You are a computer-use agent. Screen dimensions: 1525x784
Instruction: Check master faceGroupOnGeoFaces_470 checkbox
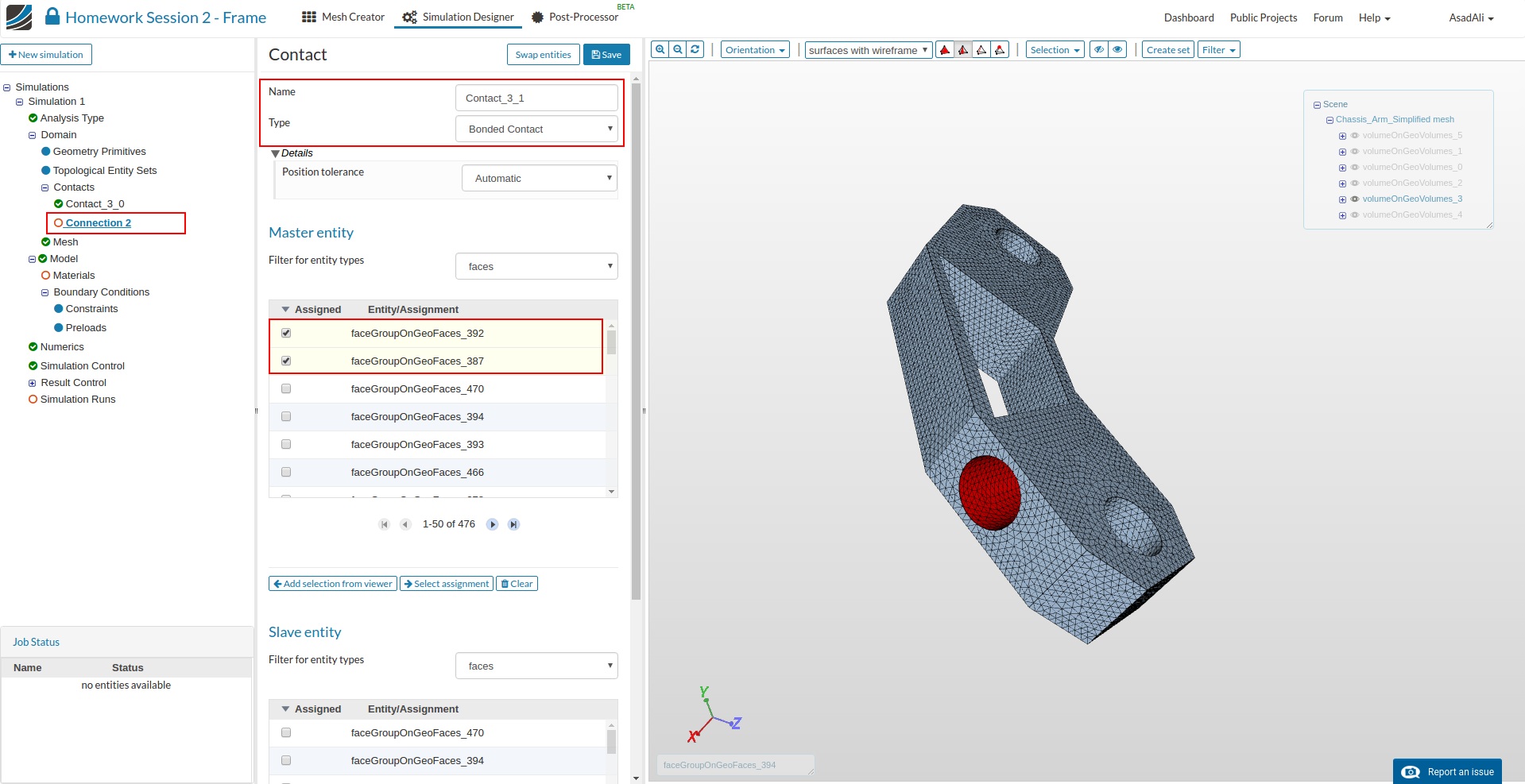pyautogui.click(x=286, y=388)
